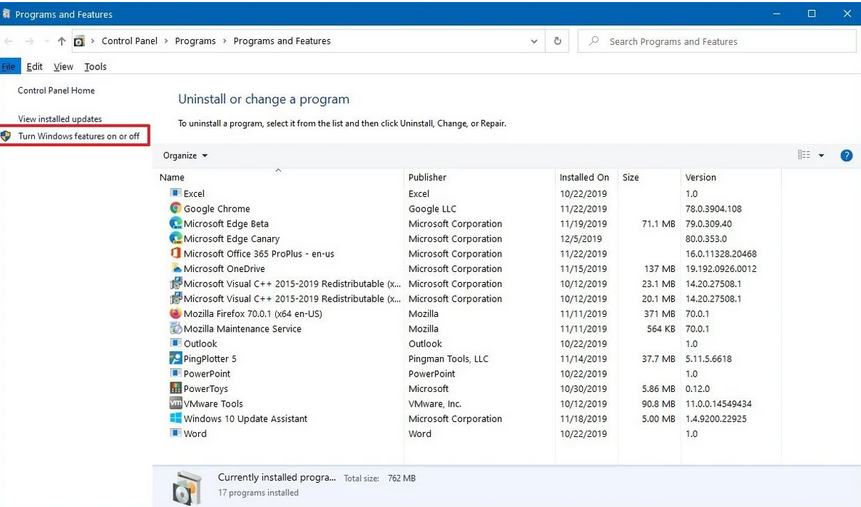861x507 pixels.
Task: Go up one level with up arrow
Action: coord(62,41)
